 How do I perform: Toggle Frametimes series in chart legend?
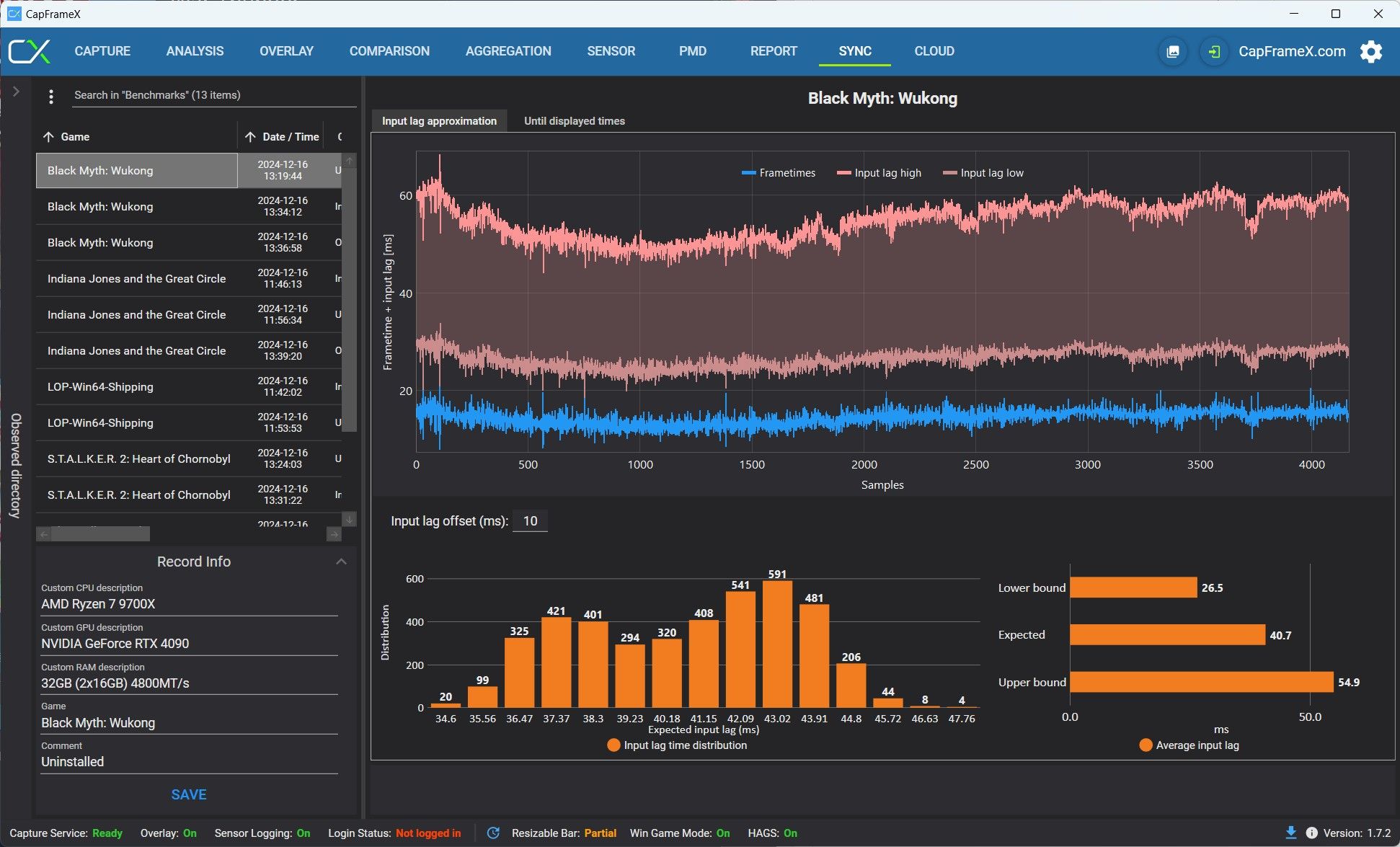point(779,173)
